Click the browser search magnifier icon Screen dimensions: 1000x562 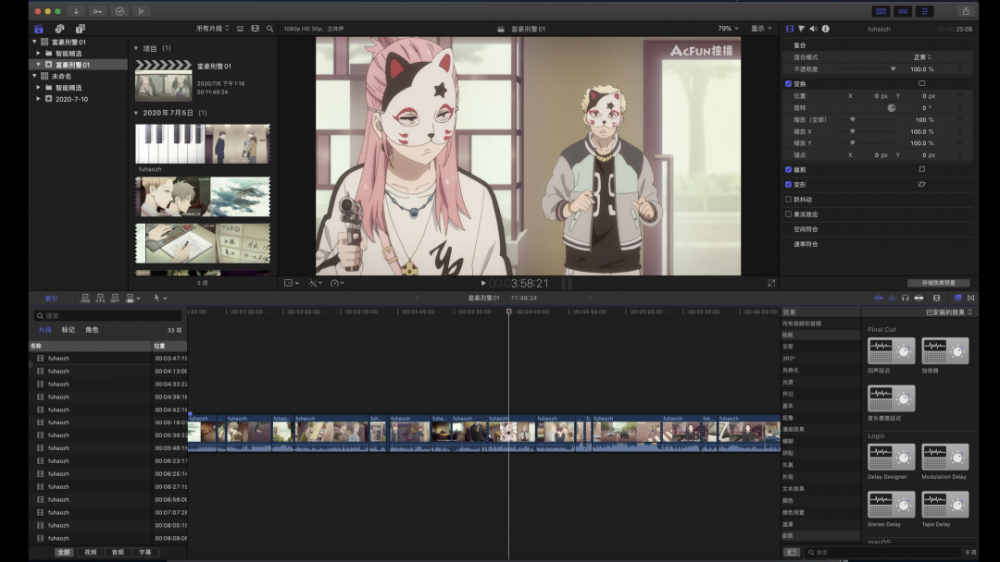pos(270,29)
